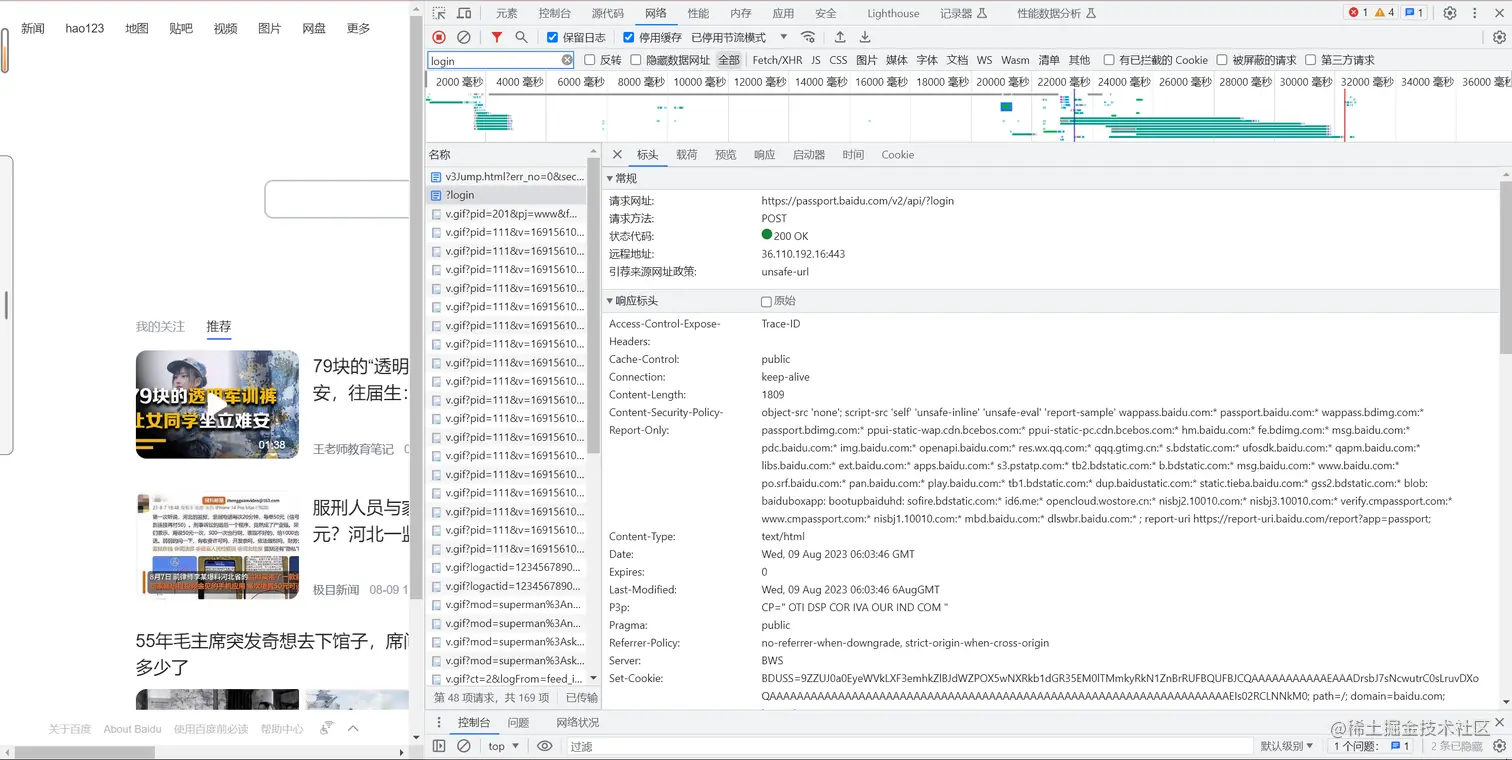
Task: Select the v3Jump.html request row
Action: pos(507,176)
